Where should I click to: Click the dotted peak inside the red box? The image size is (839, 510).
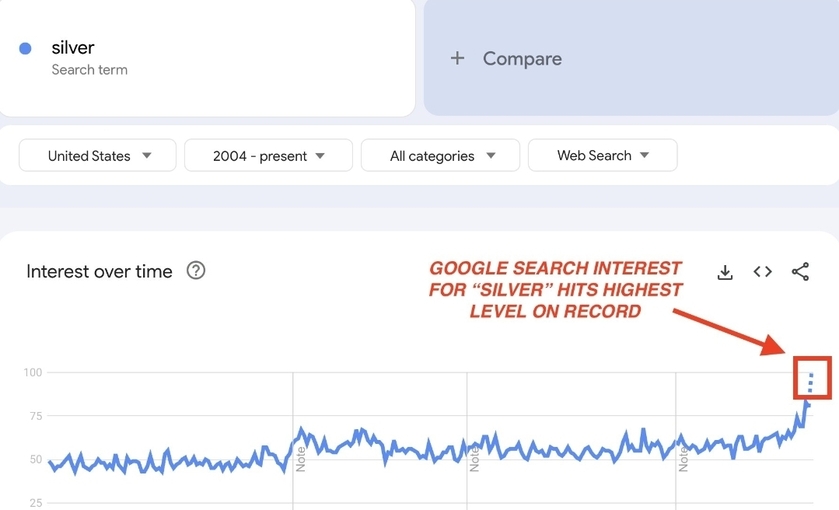(811, 382)
